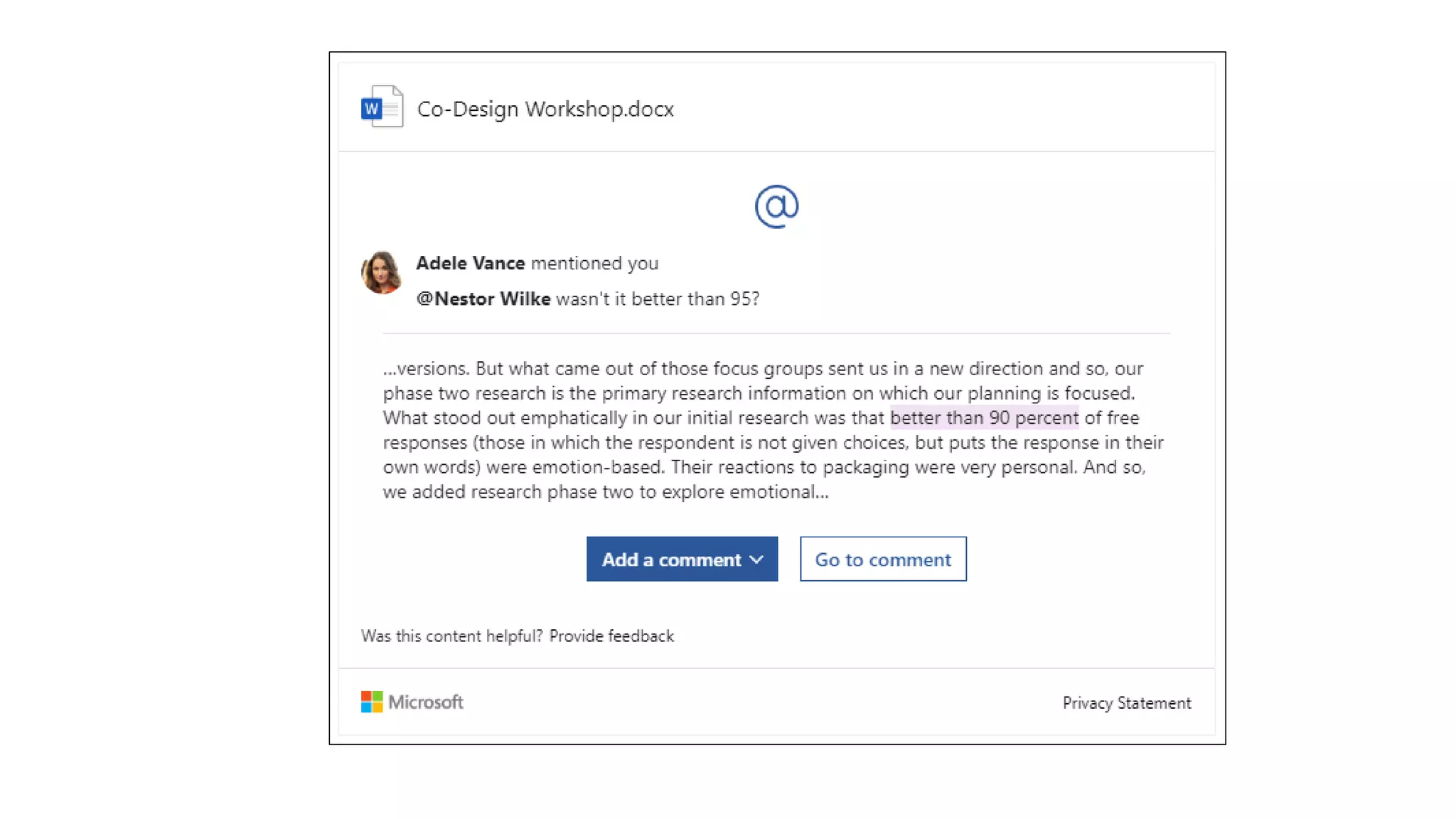
Task: Click the "mentioned you" text
Action: coord(594,263)
